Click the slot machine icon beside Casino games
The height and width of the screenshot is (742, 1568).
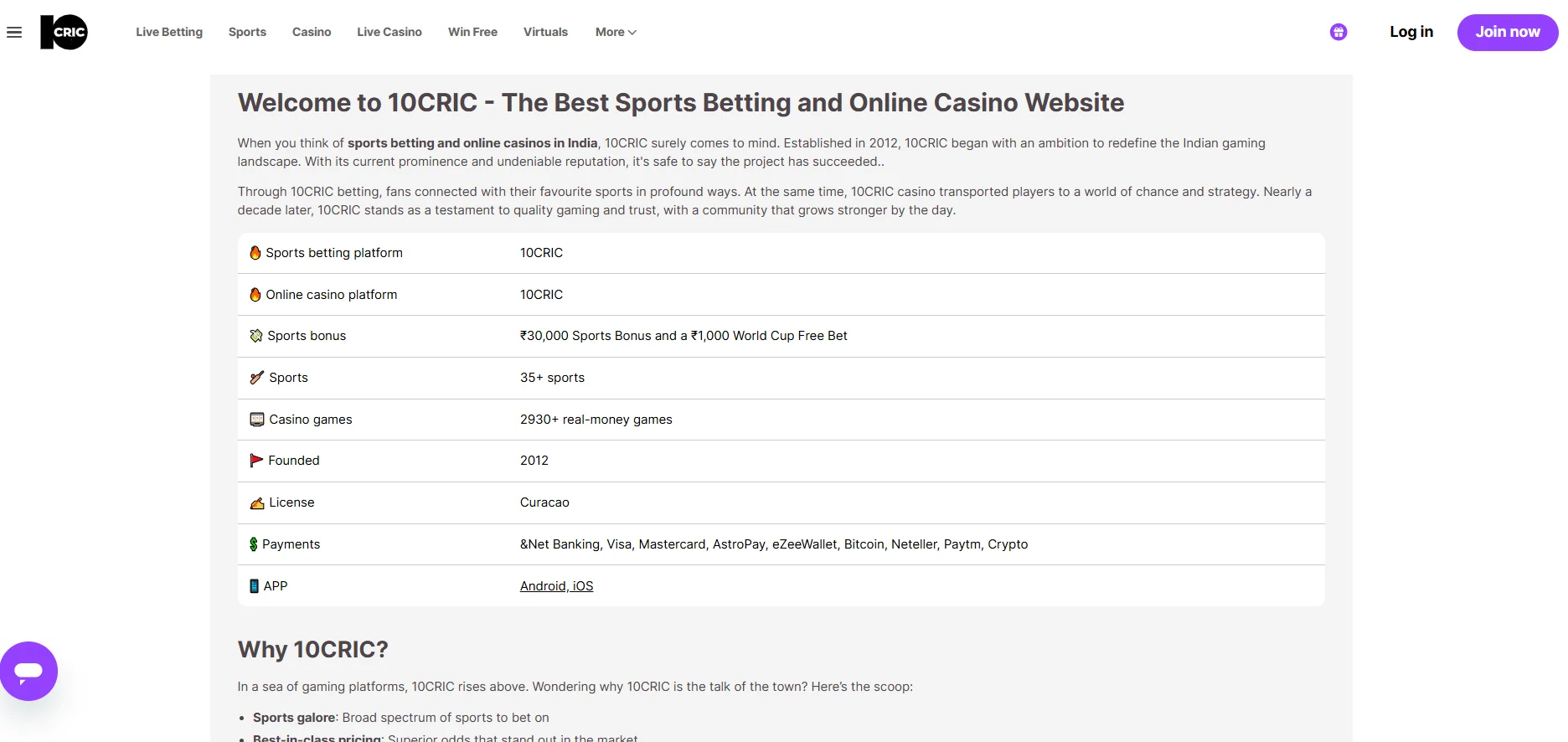point(257,420)
